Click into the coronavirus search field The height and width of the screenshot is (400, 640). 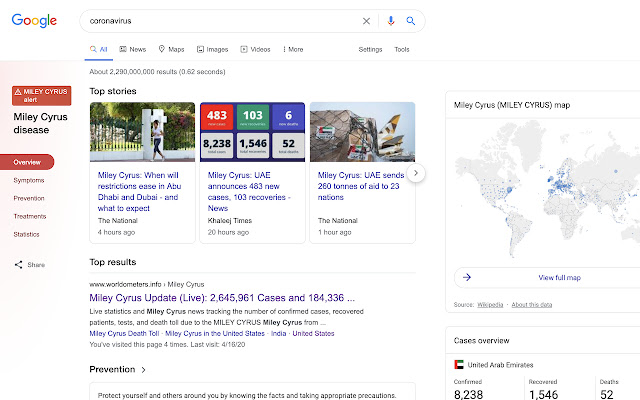point(220,20)
